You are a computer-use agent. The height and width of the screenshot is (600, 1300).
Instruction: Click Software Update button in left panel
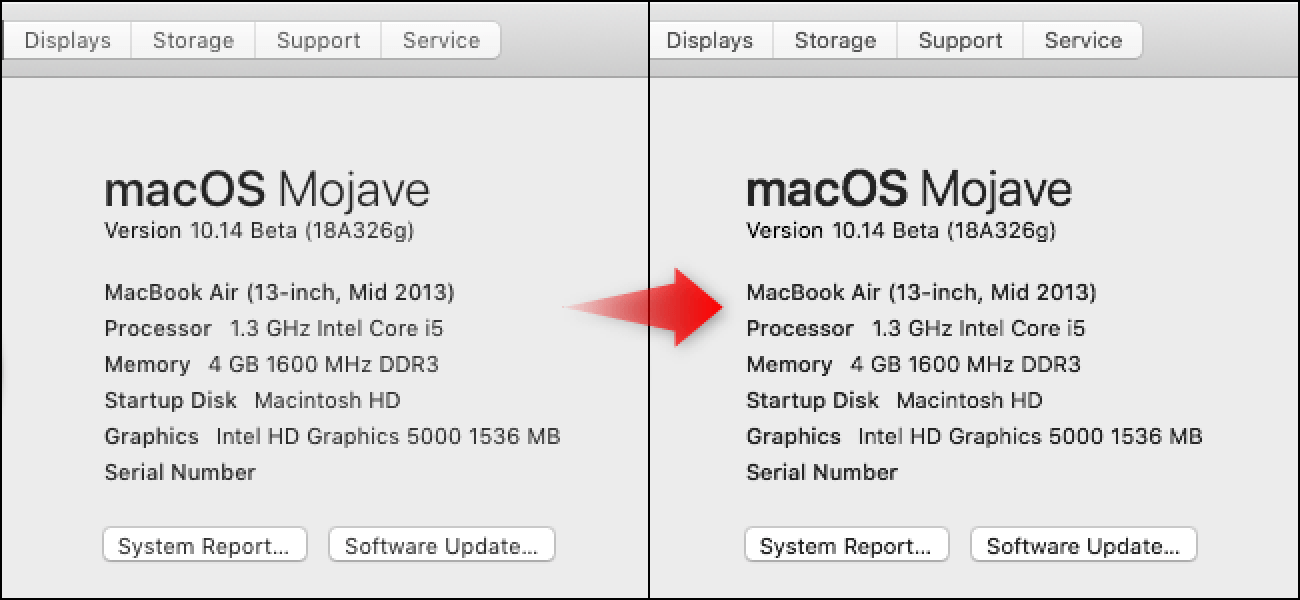coord(441,546)
